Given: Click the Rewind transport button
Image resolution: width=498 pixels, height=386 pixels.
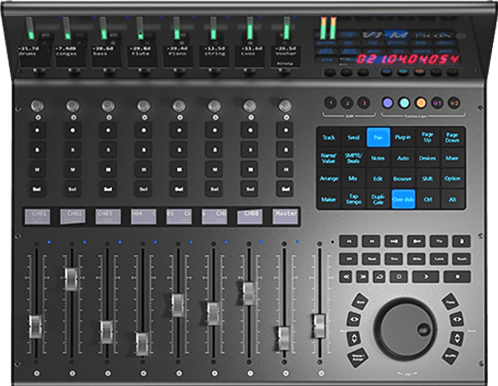Looking at the screenshot, I should tap(347, 277).
